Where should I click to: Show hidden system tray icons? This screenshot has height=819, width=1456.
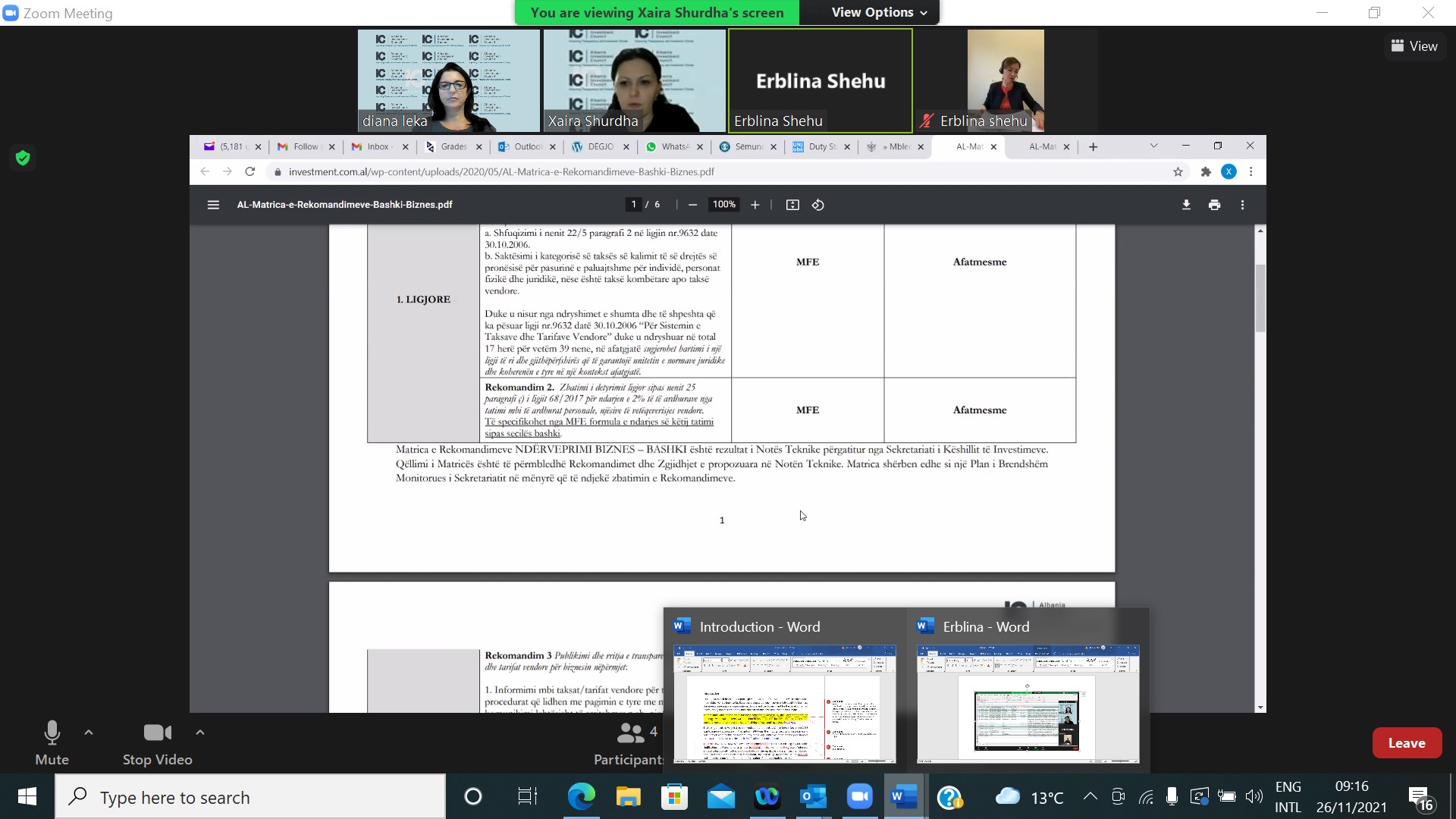coord(1090,796)
